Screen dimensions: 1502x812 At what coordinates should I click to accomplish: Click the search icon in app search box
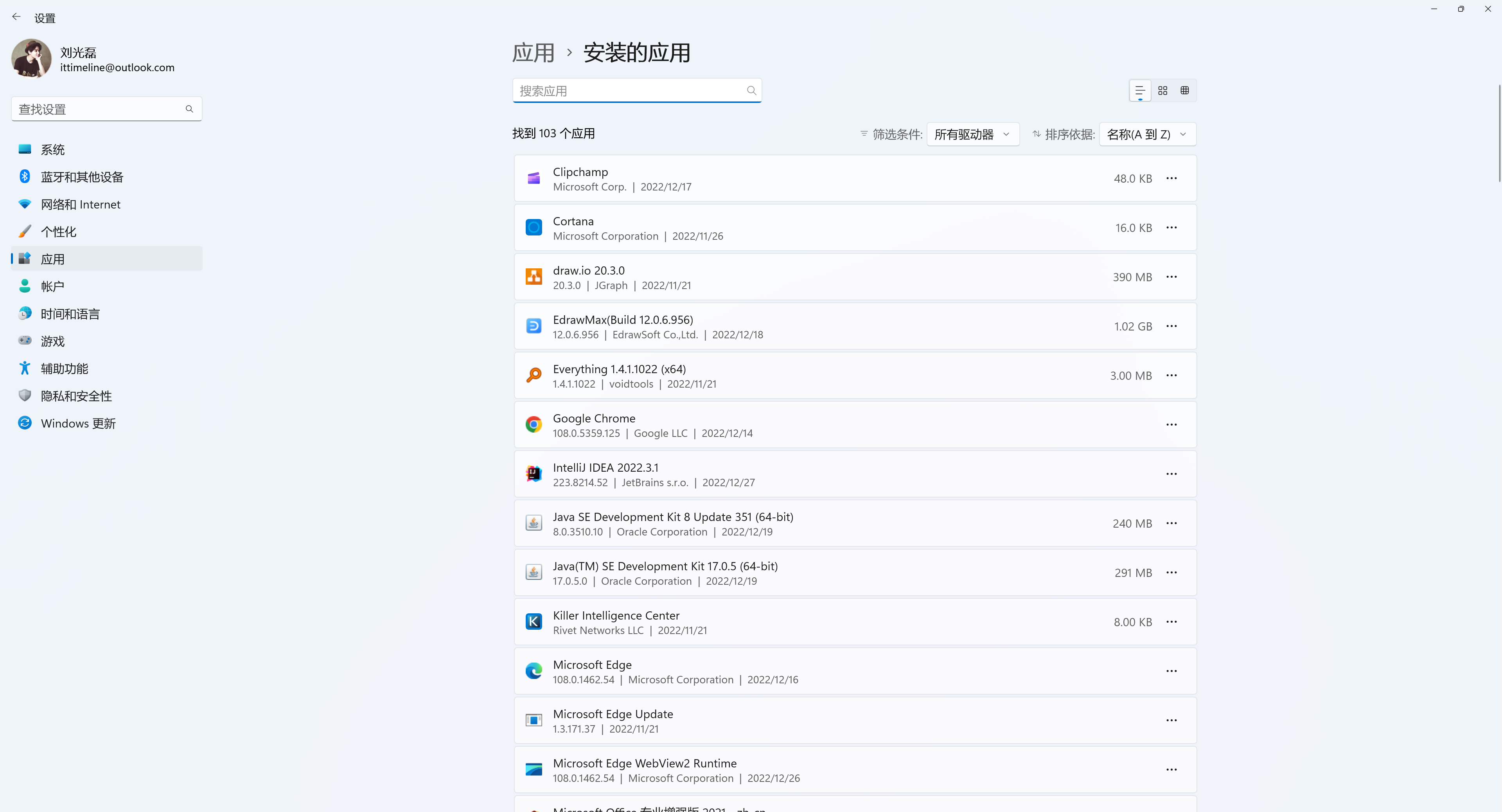[x=751, y=90]
